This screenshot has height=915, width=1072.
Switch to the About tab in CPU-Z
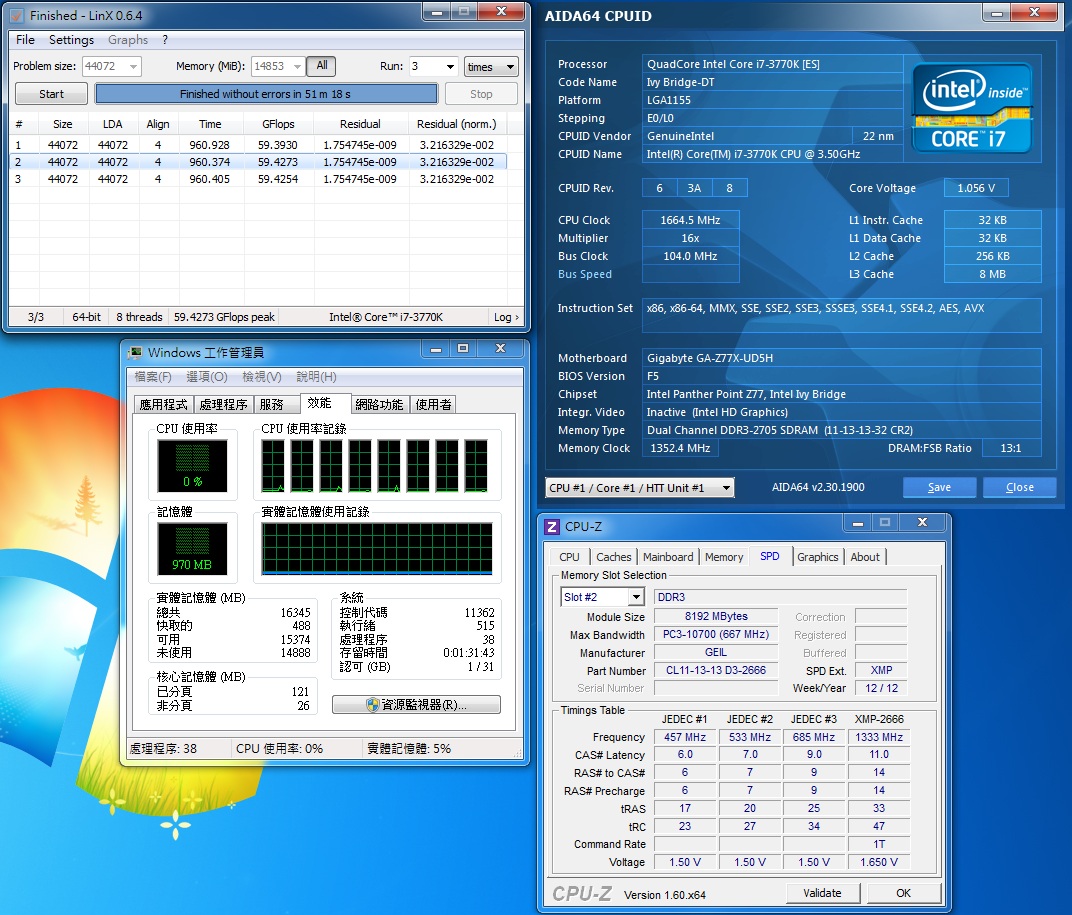click(x=865, y=557)
